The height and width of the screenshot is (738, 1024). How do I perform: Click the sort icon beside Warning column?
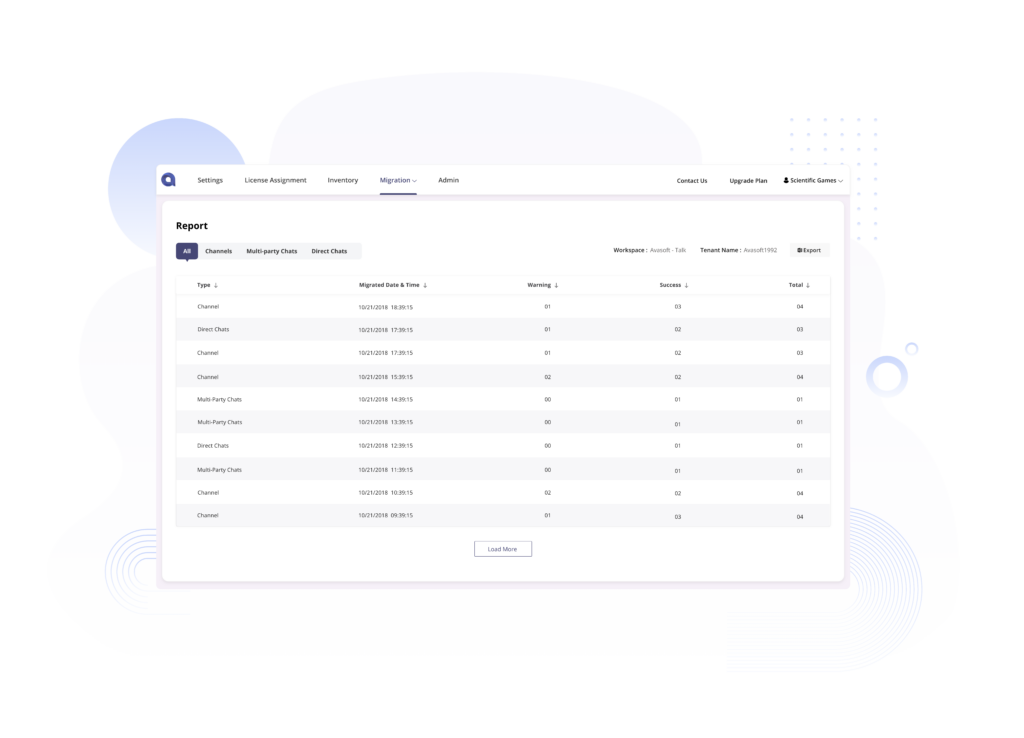point(555,285)
